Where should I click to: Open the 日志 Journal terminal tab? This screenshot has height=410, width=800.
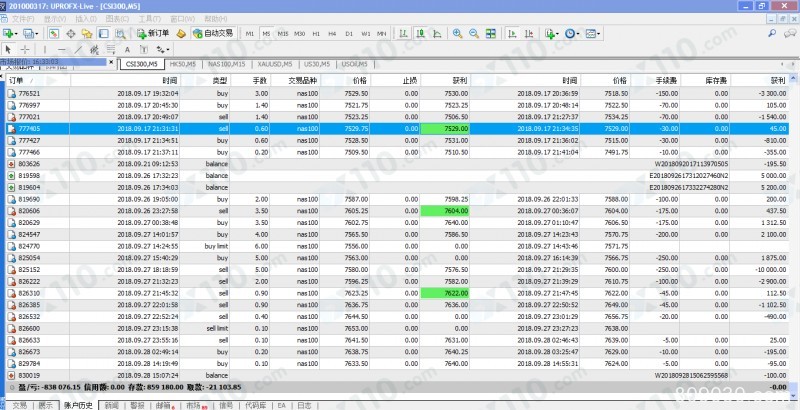click(304, 405)
